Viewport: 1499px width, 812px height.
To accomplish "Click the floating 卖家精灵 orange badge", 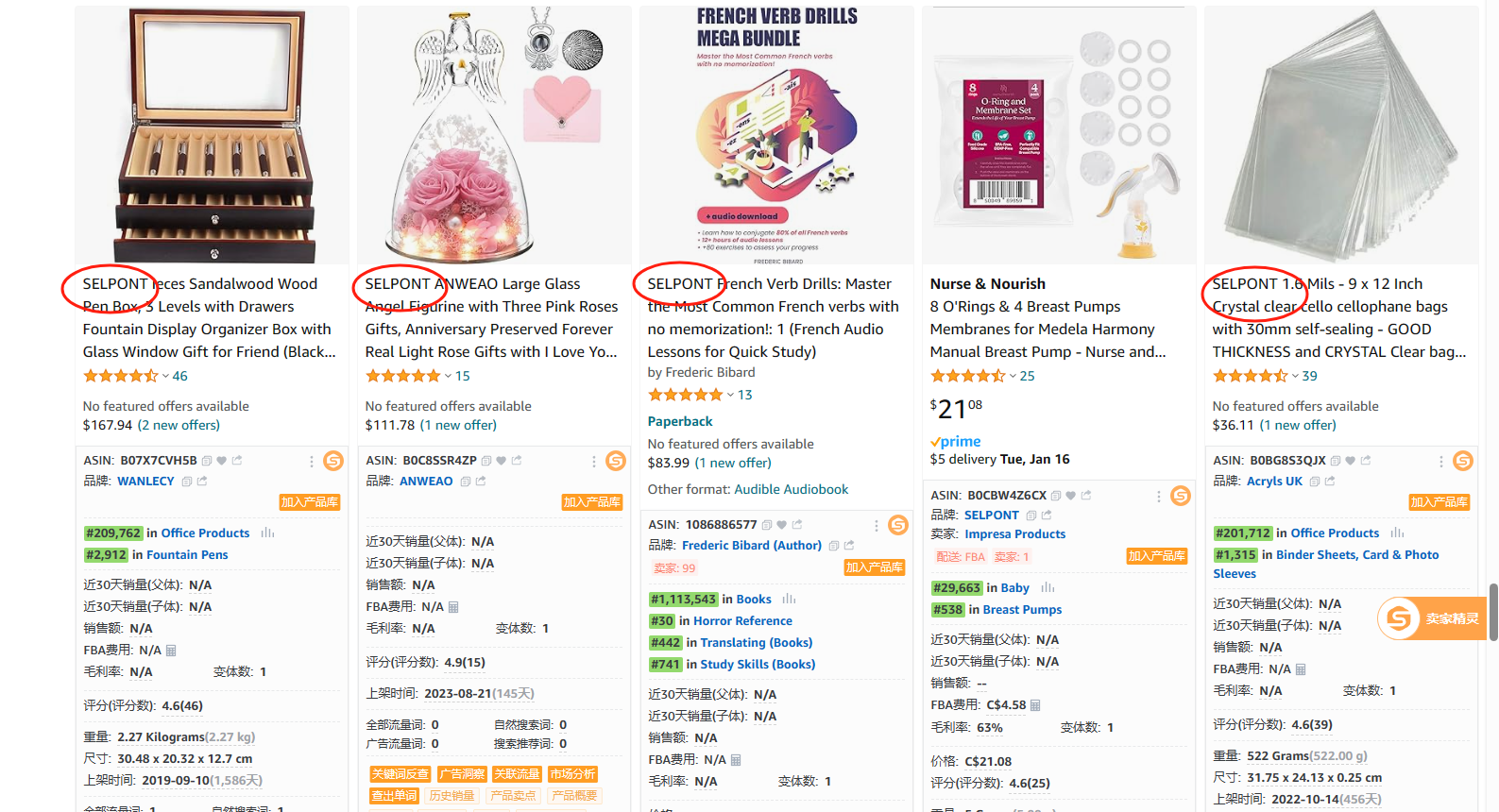I will [x=1433, y=618].
